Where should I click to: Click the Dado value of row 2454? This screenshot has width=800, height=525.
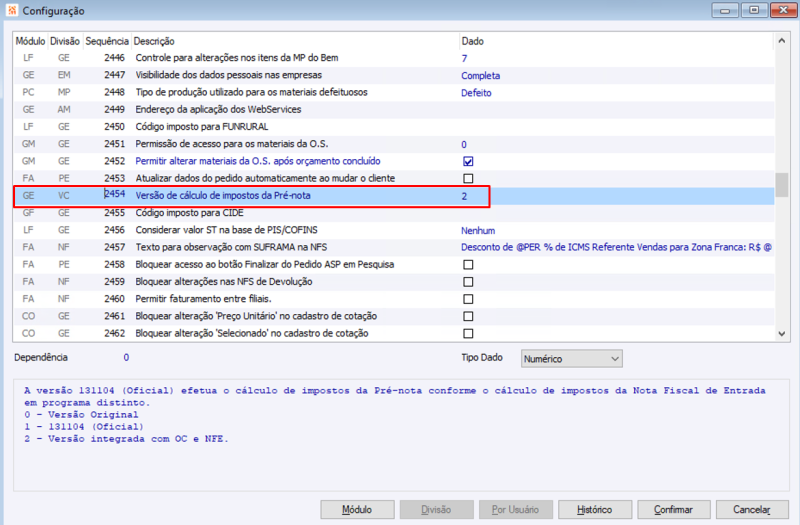point(464,196)
